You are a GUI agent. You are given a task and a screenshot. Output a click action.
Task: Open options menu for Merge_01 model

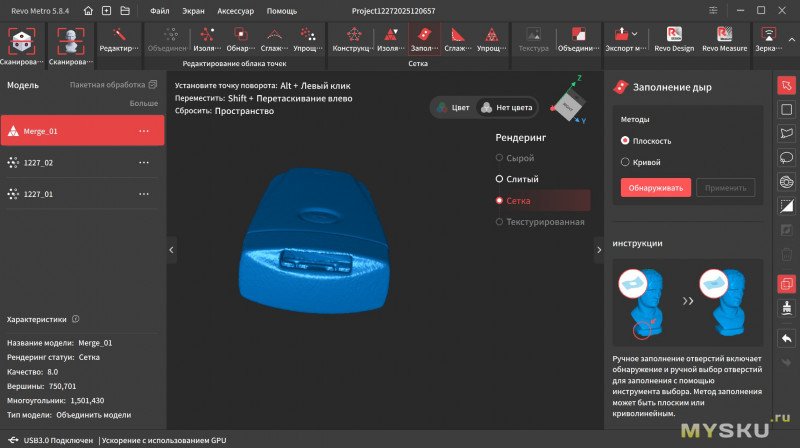click(x=144, y=131)
